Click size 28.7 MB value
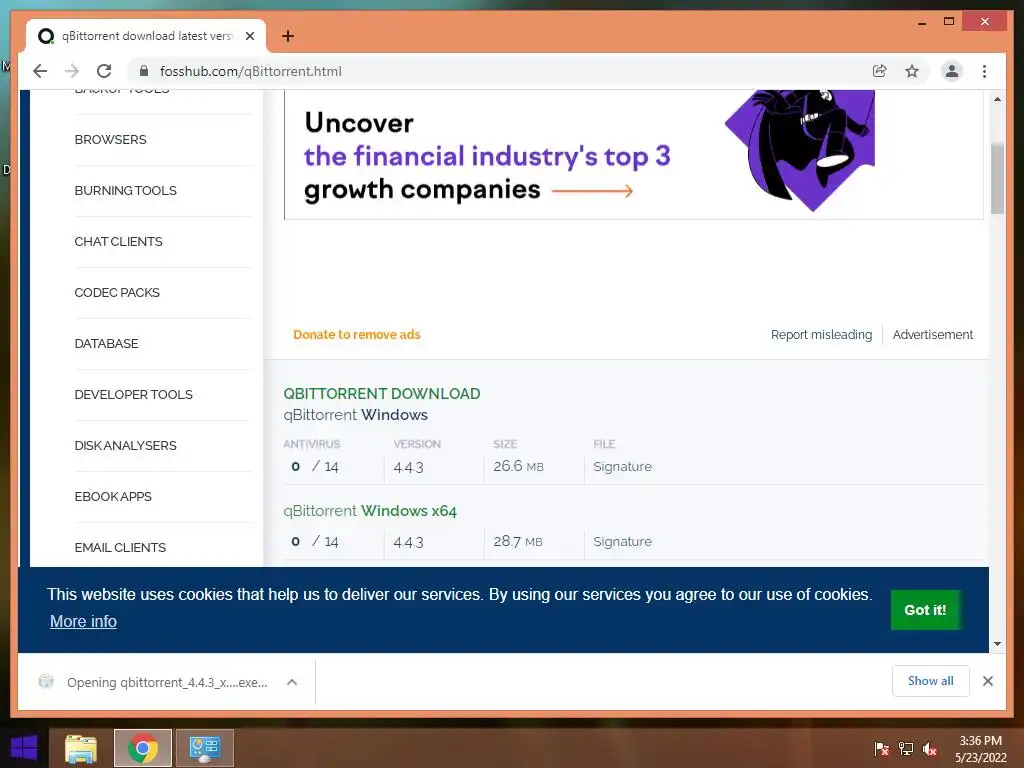Image resolution: width=1024 pixels, height=768 pixels. tap(518, 541)
